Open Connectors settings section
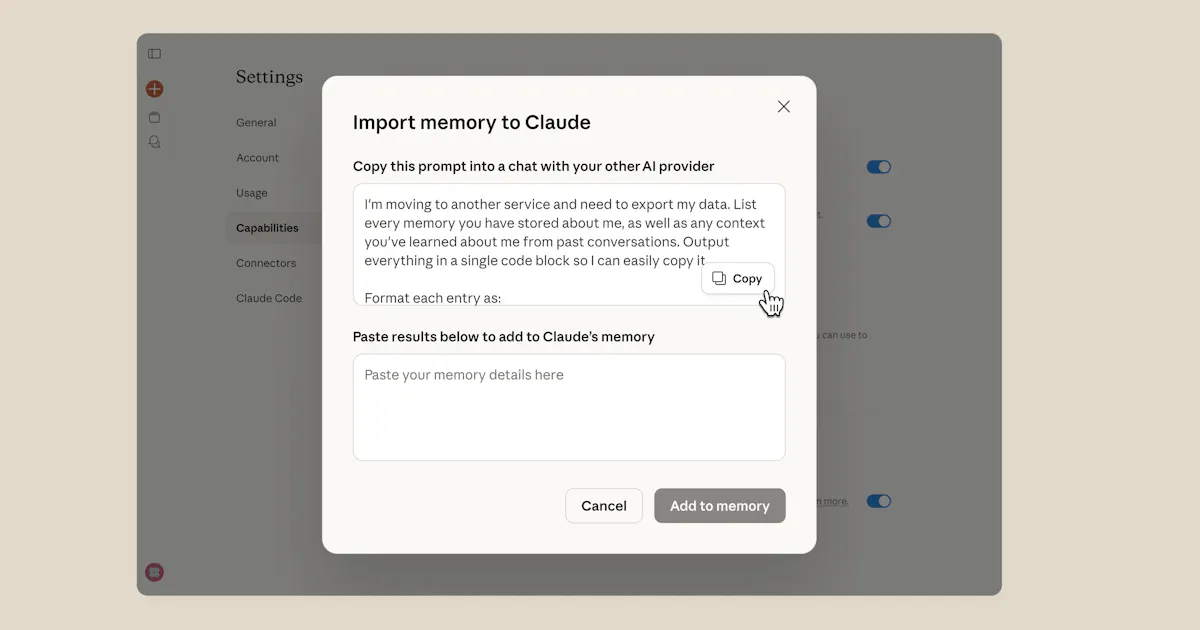The height and width of the screenshot is (630, 1200). [266, 263]
